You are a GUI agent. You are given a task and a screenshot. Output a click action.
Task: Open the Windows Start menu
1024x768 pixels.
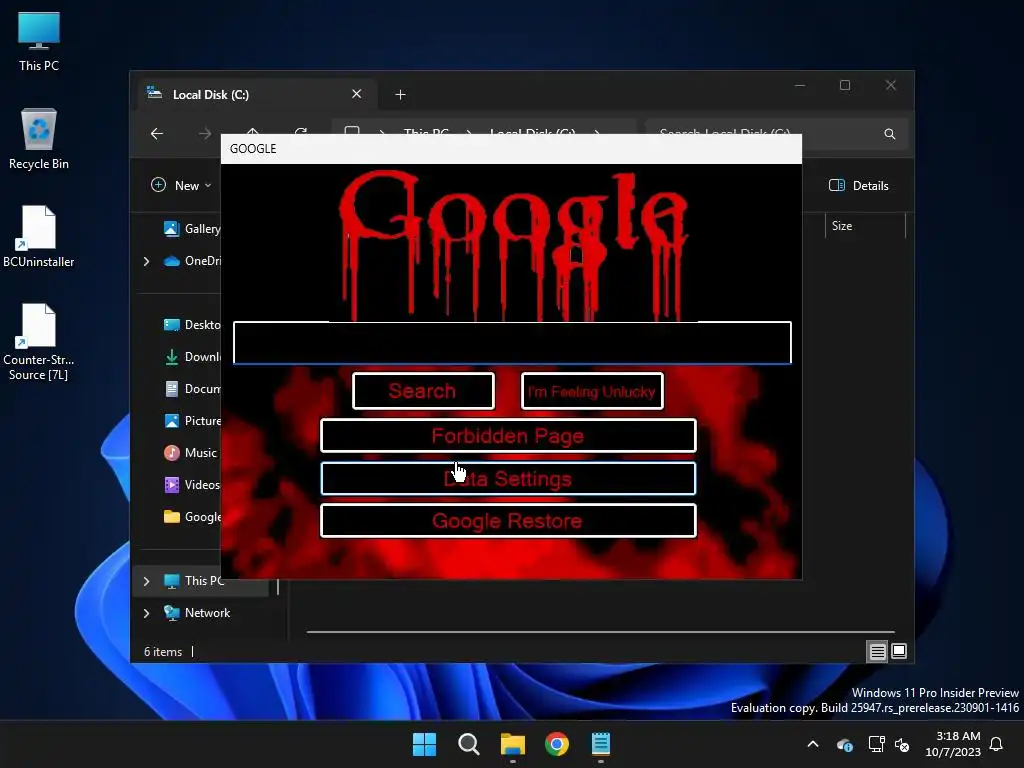[424, 744]
